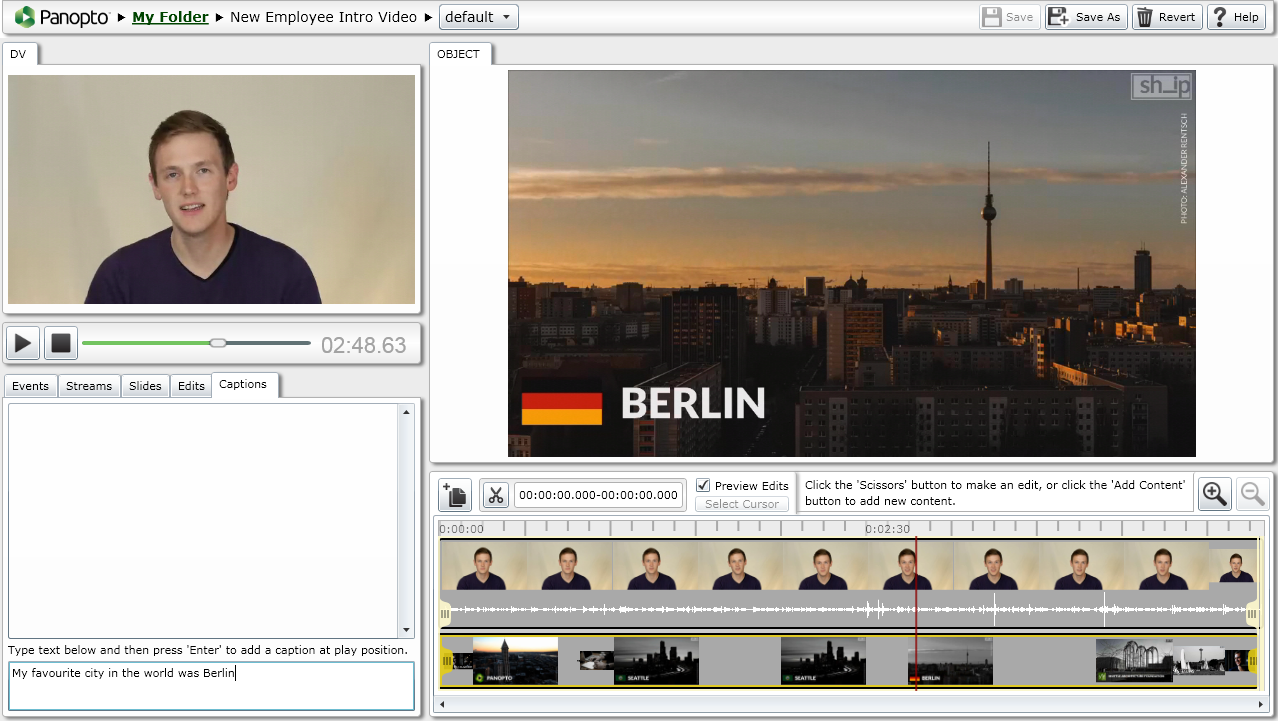The image size is (1278, 721).
Task: Zoom in on the timeline
Action: (1215, 493)
